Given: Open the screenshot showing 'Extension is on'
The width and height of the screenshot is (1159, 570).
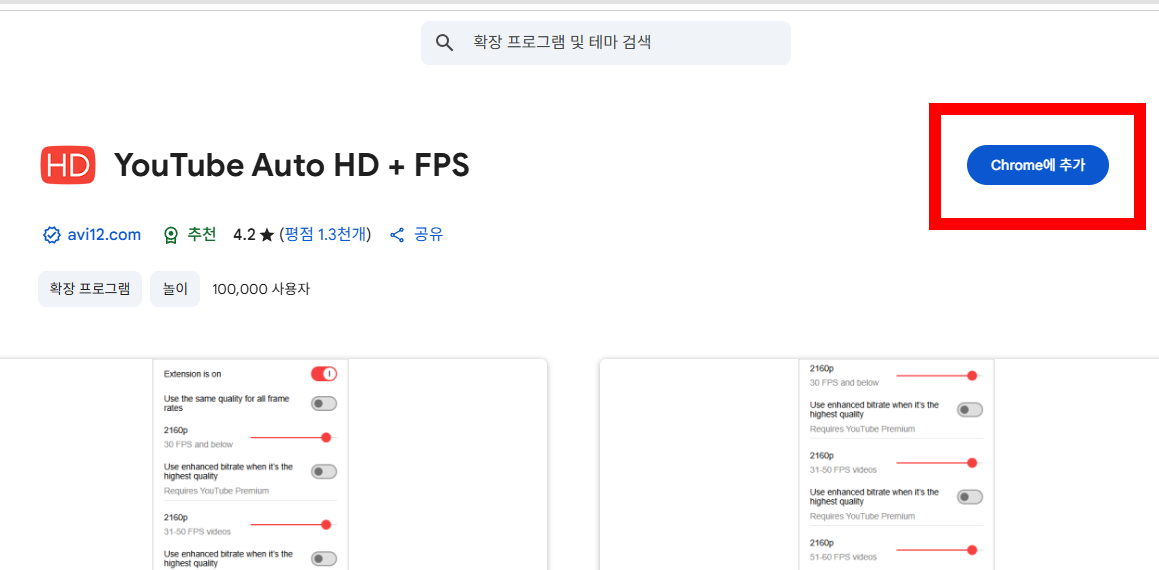Looking at the screenshot, I should tap(273, 464).
